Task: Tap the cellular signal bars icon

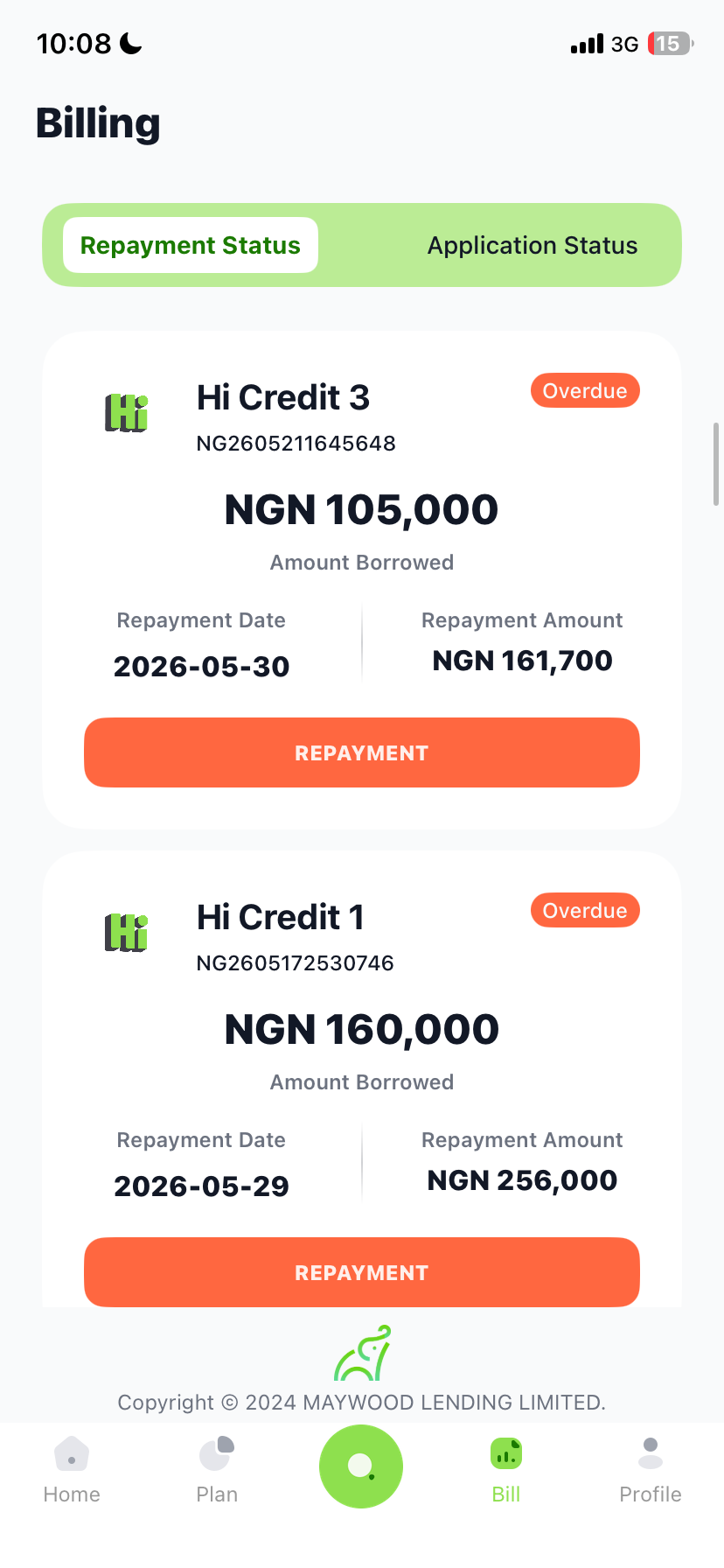Action: tap(587, 44)
